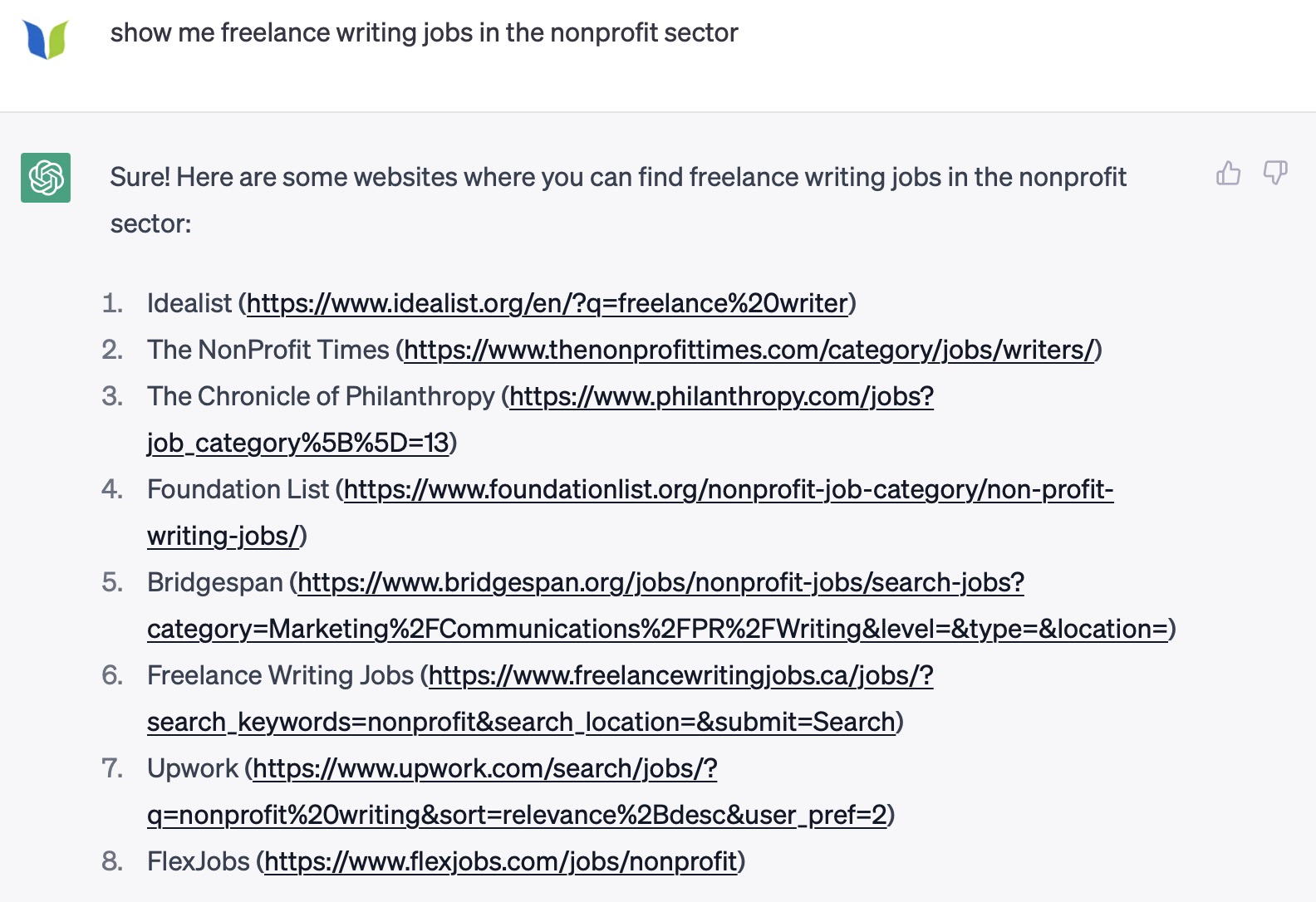The width and height of the screenshot is (1316, 902).
Task: Click the "Freelance Writing Jobs" list label
Action: (x=280, y=675)
